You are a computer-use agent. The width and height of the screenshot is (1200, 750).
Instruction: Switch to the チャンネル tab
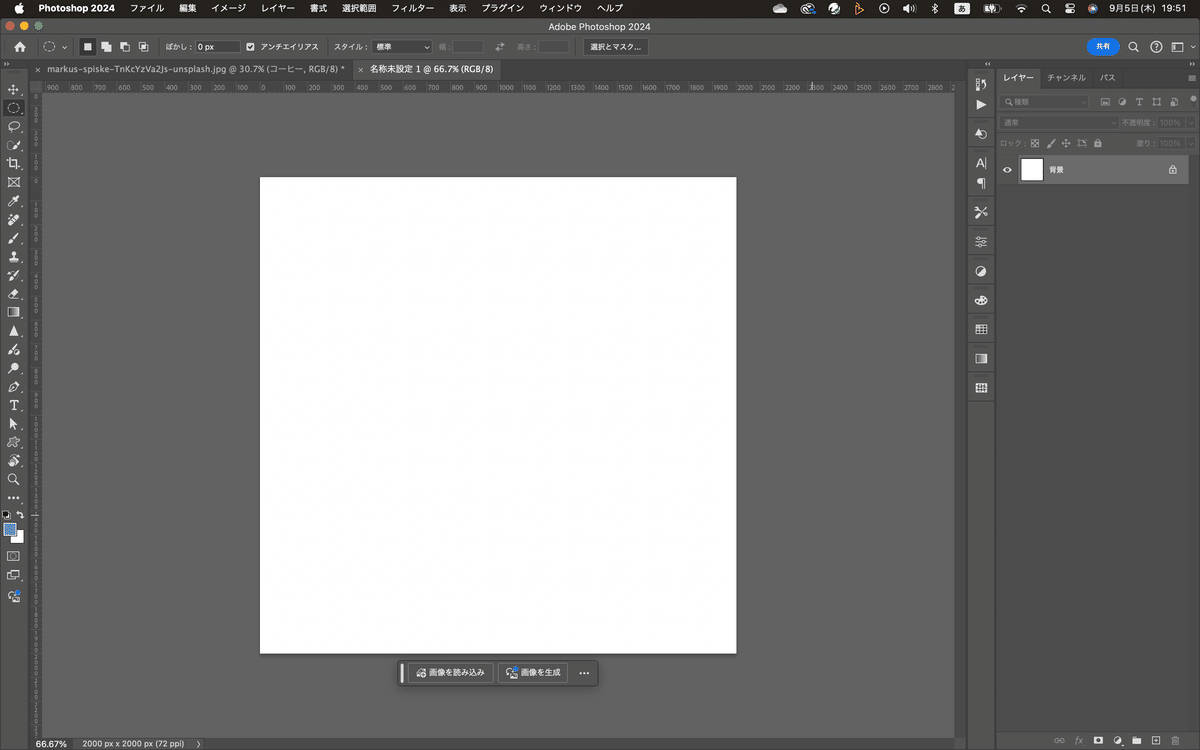(x=1066, y=78)
